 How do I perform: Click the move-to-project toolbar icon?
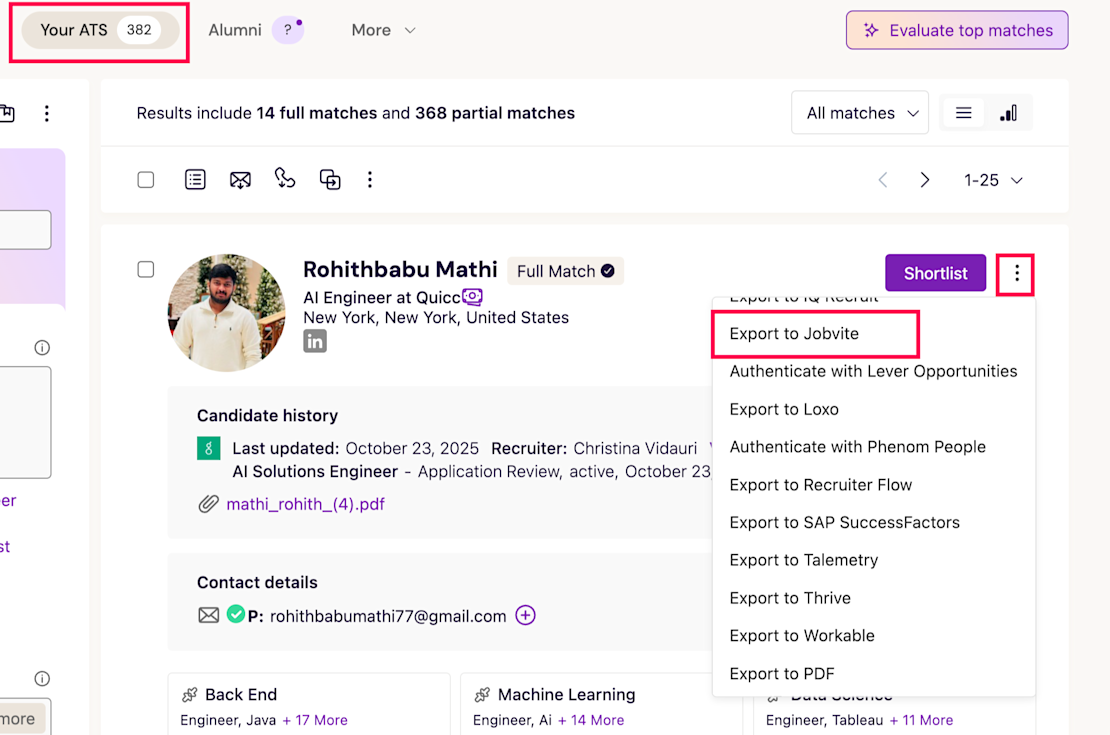click(330, 180)
